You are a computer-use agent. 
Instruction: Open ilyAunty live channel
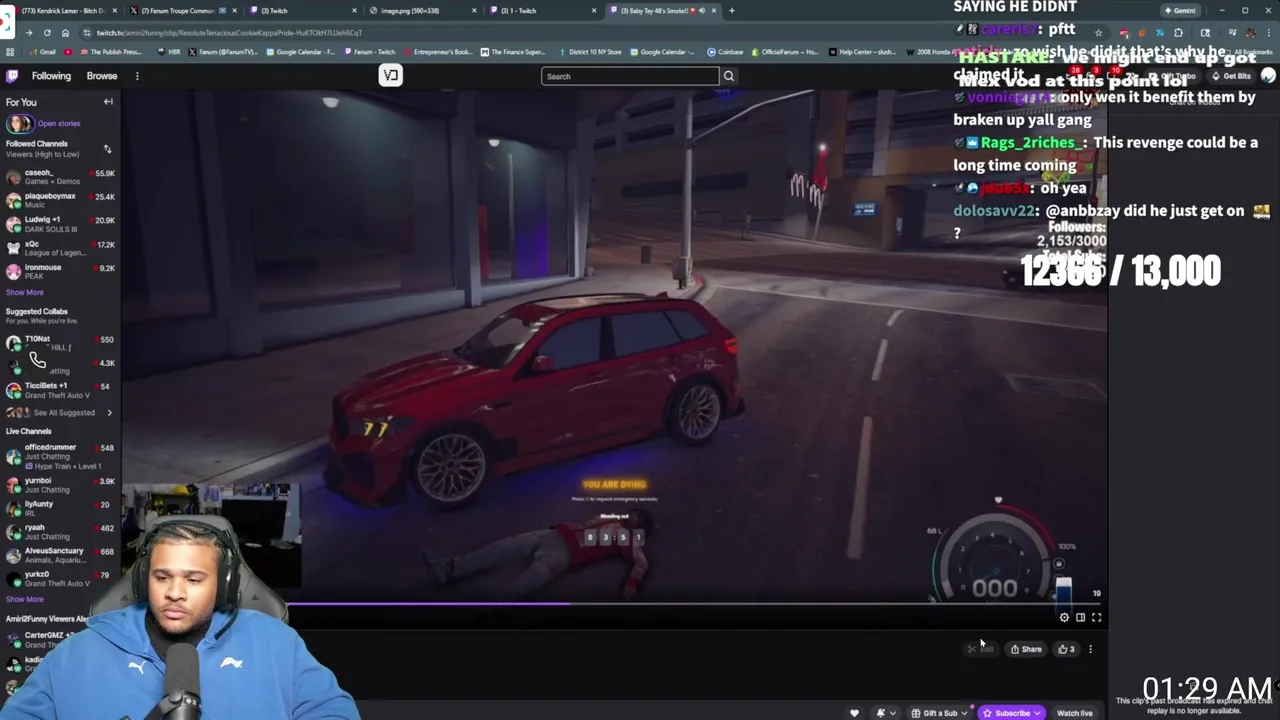coord(60,508)
